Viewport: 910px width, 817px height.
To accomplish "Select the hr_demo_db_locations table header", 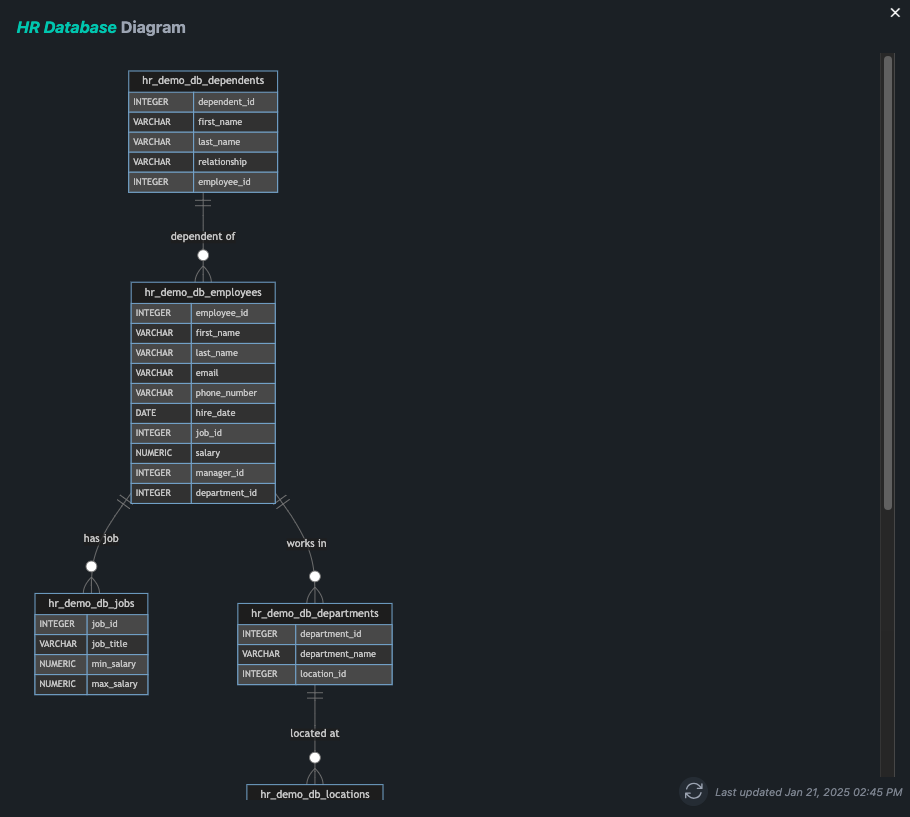I will (x=315, y=793).
